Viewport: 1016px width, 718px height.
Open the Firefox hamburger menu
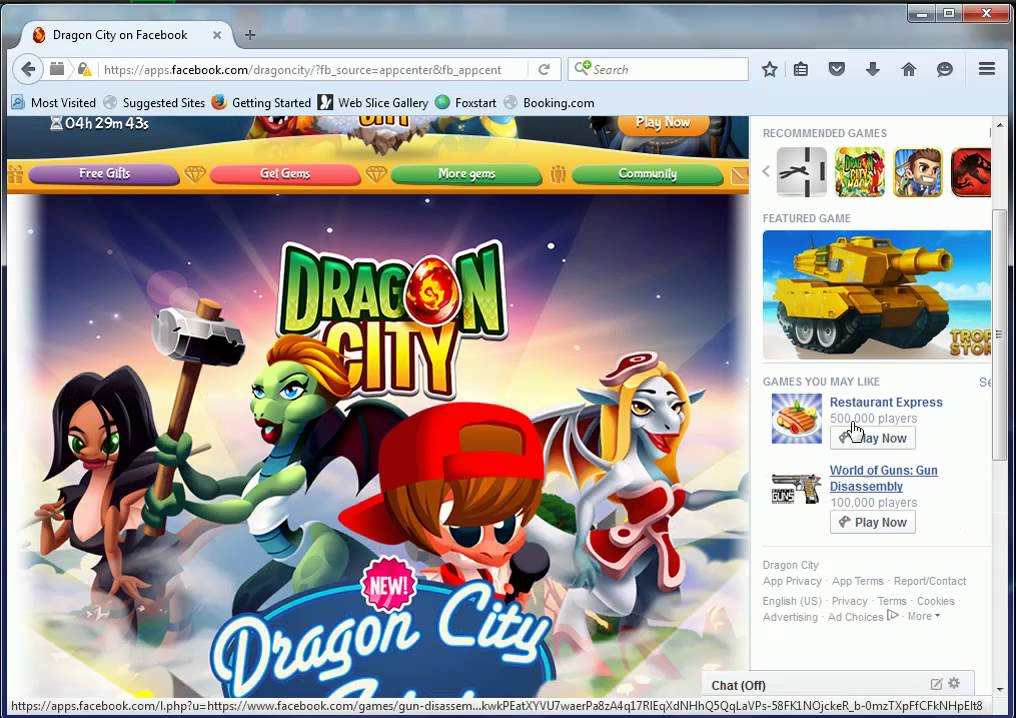(987, 69)
